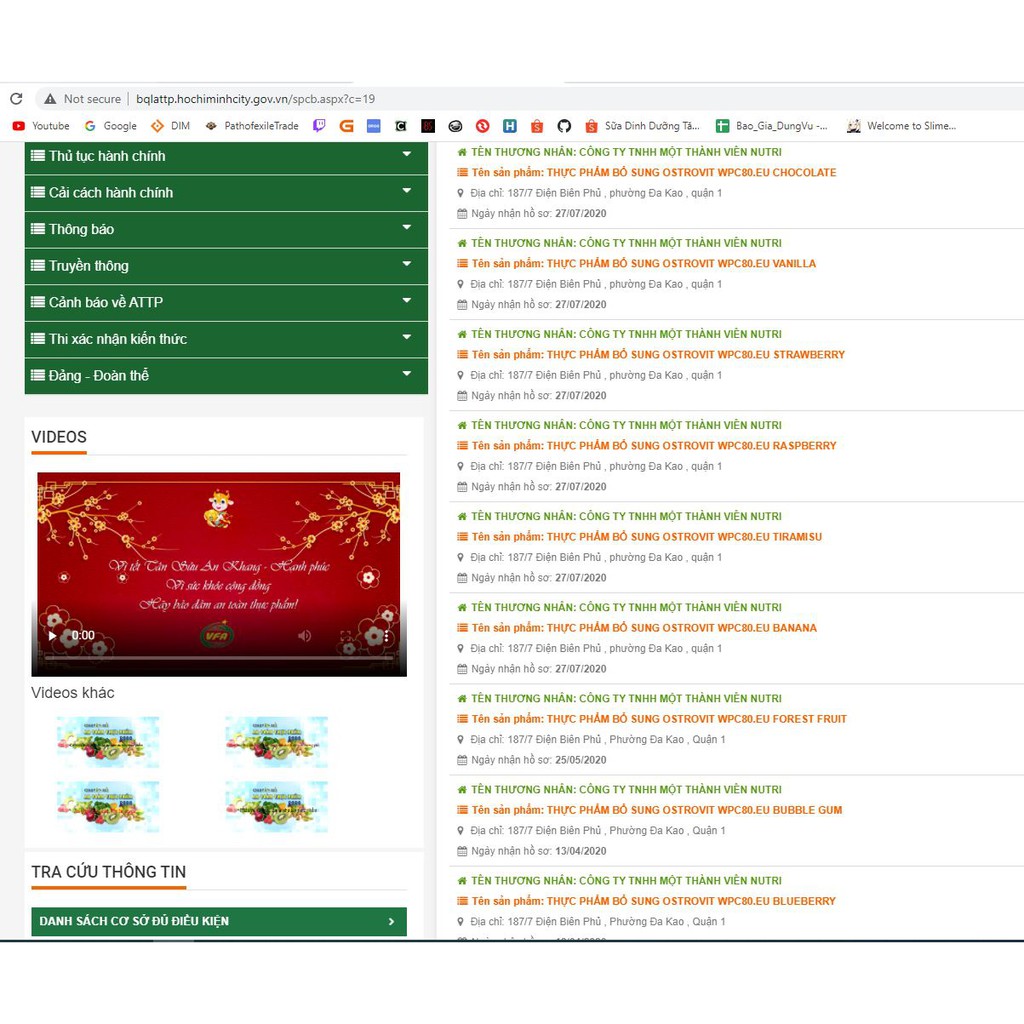This screenshot has height=1024, width=1024.
Task: Expand the Truyền thông arrow
Action: coord(407,264)
